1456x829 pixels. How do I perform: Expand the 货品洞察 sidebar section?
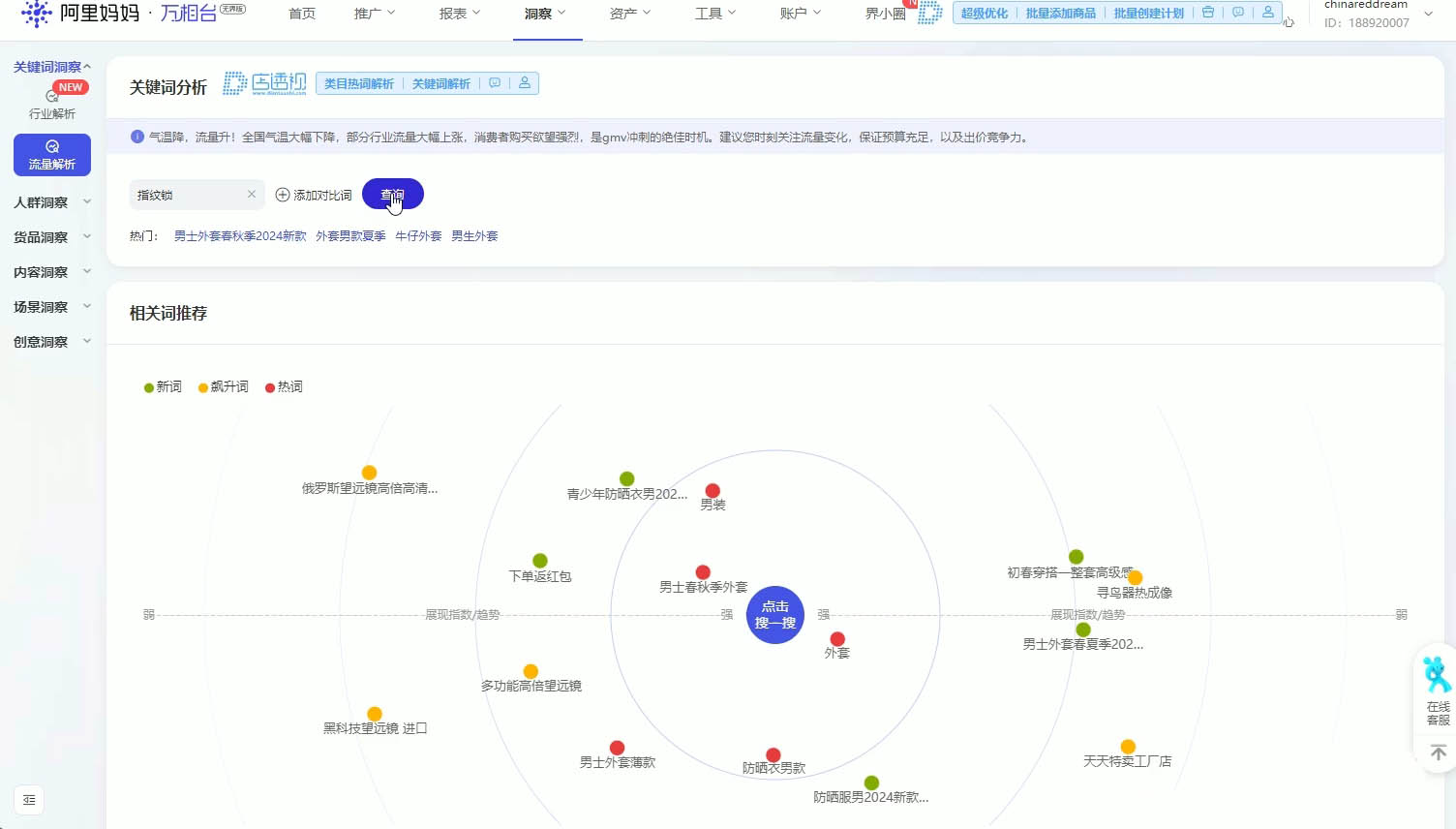coord(52,237)
